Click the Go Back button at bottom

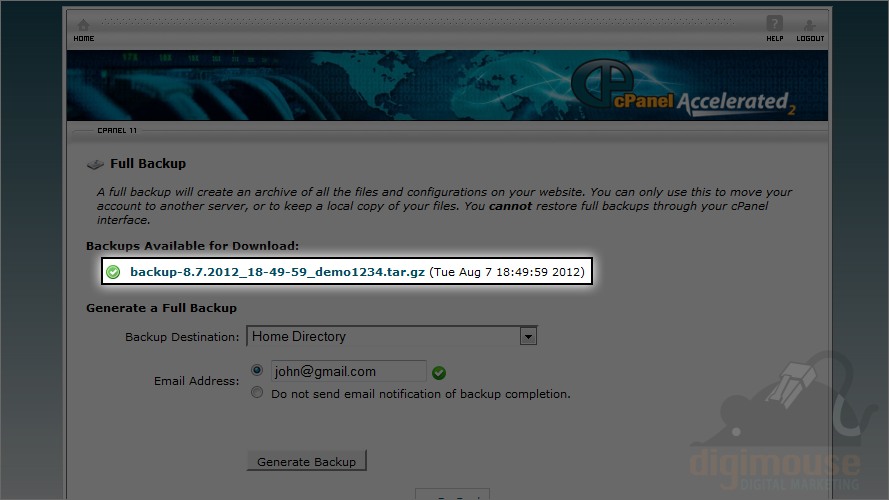click(x=452, y=494)
